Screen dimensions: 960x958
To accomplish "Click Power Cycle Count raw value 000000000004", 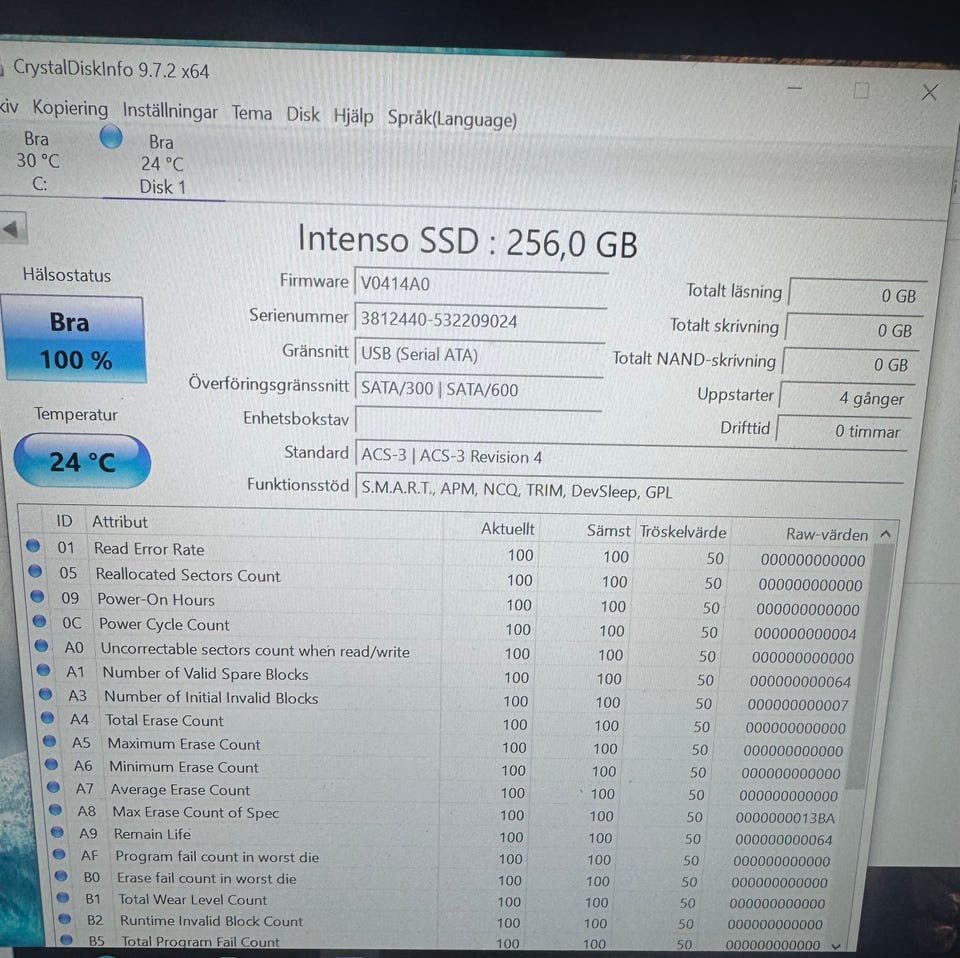I will [x=805, y=634].
